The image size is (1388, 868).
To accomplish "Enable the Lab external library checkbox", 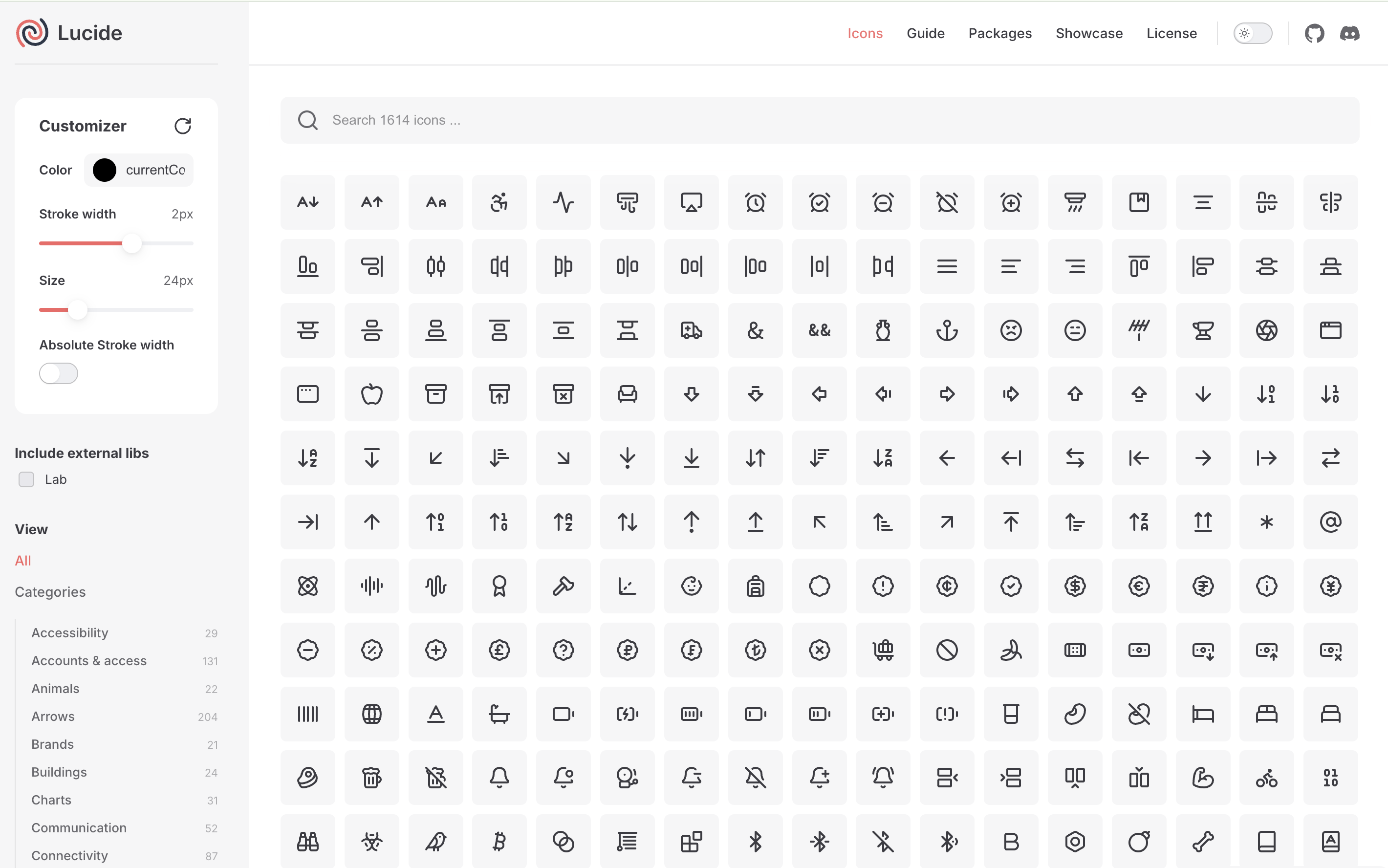I will tap(26, 479).
